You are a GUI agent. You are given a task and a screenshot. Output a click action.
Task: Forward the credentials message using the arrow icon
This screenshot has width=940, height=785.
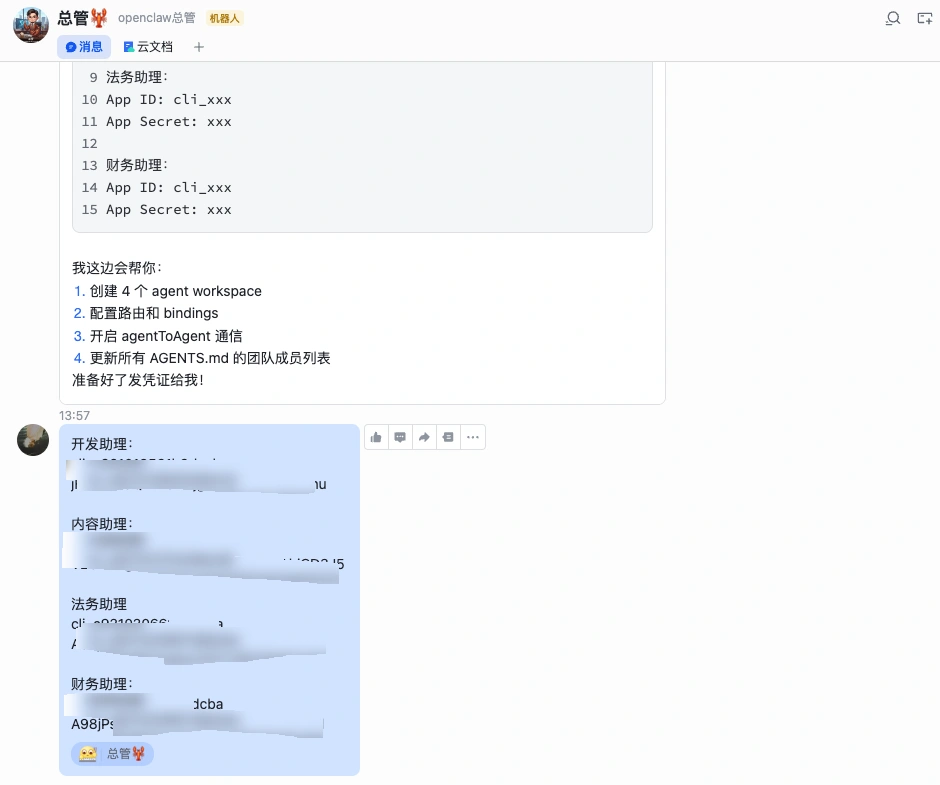[424, 437]
